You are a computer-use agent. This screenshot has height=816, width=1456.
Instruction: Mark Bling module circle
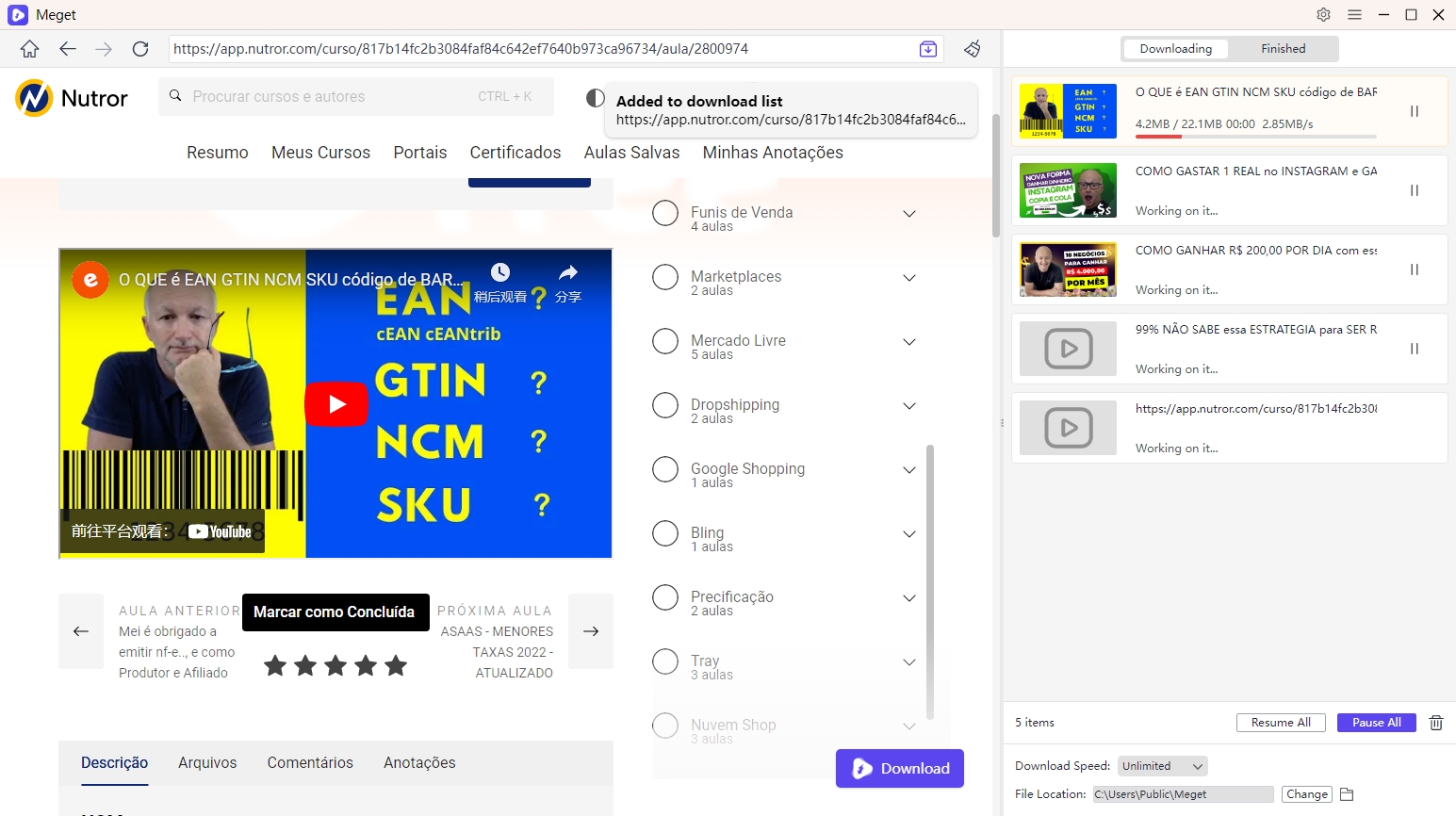tap(665, 533)
